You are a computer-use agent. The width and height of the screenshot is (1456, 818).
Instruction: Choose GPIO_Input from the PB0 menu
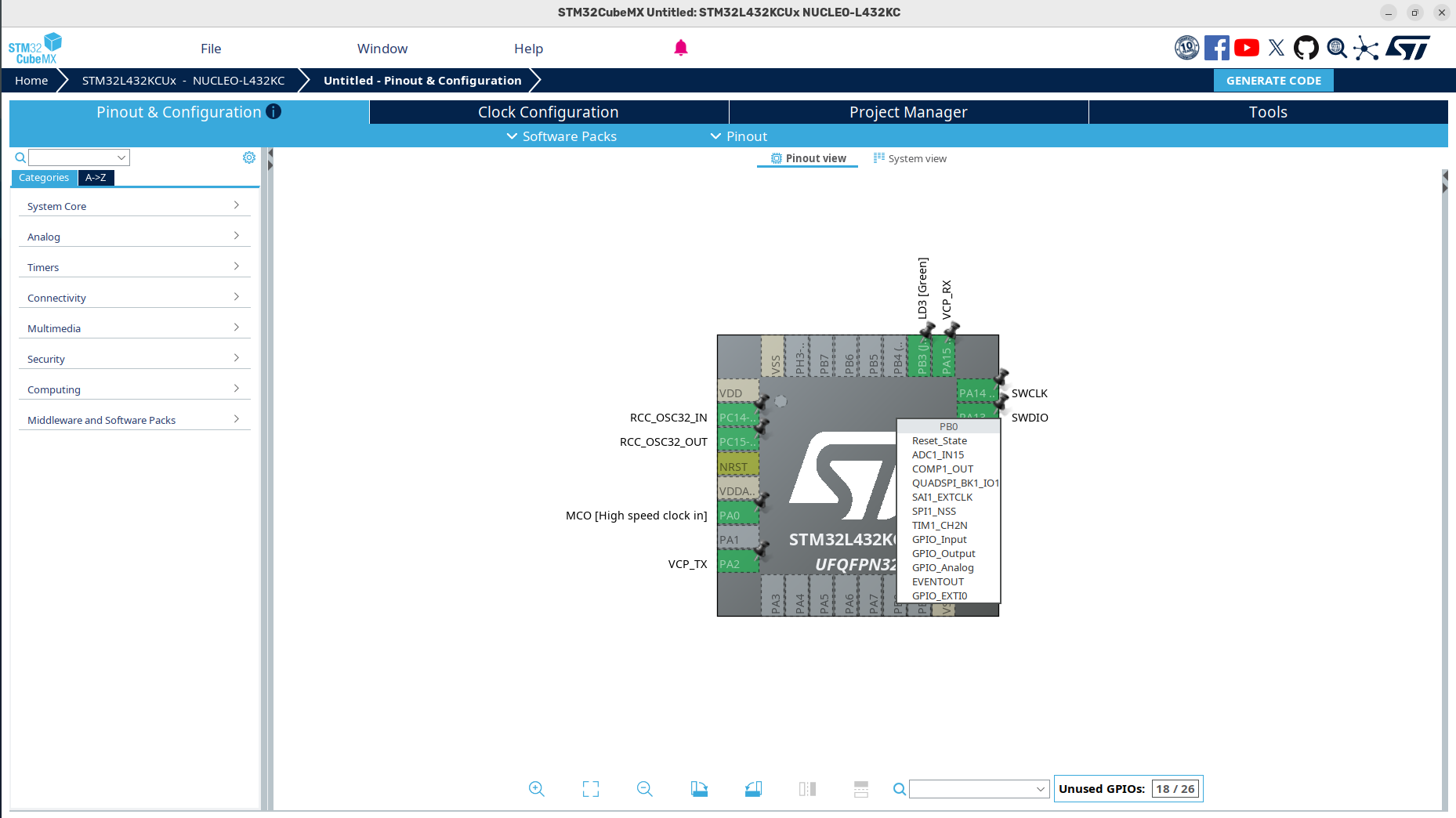(940, 539)
